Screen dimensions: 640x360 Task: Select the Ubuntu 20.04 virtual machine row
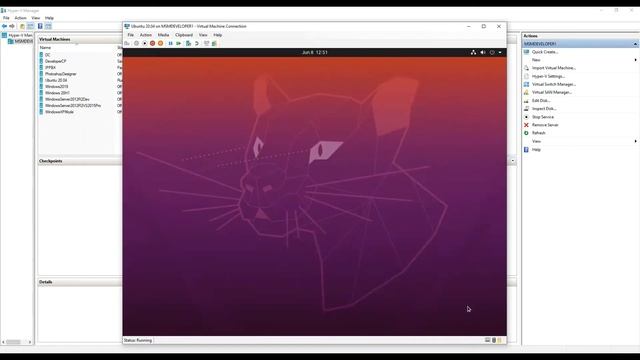[x=80, y=80]
